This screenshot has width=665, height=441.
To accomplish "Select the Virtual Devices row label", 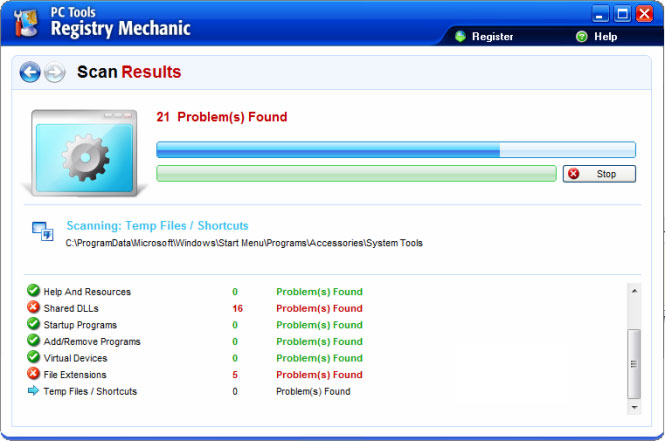I will pyautogui.click(x=75, y=358).
